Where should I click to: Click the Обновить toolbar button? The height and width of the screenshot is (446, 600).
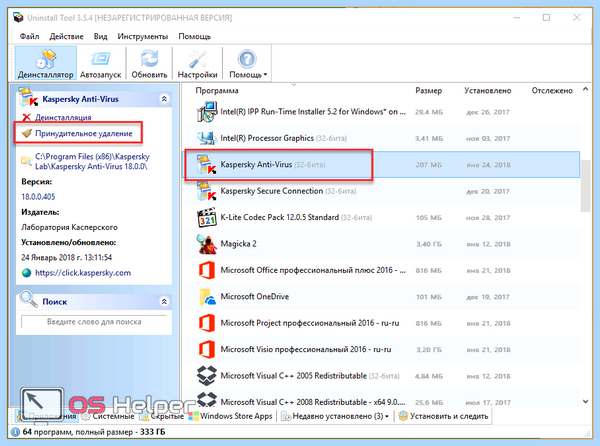click(x=149, y=63)
